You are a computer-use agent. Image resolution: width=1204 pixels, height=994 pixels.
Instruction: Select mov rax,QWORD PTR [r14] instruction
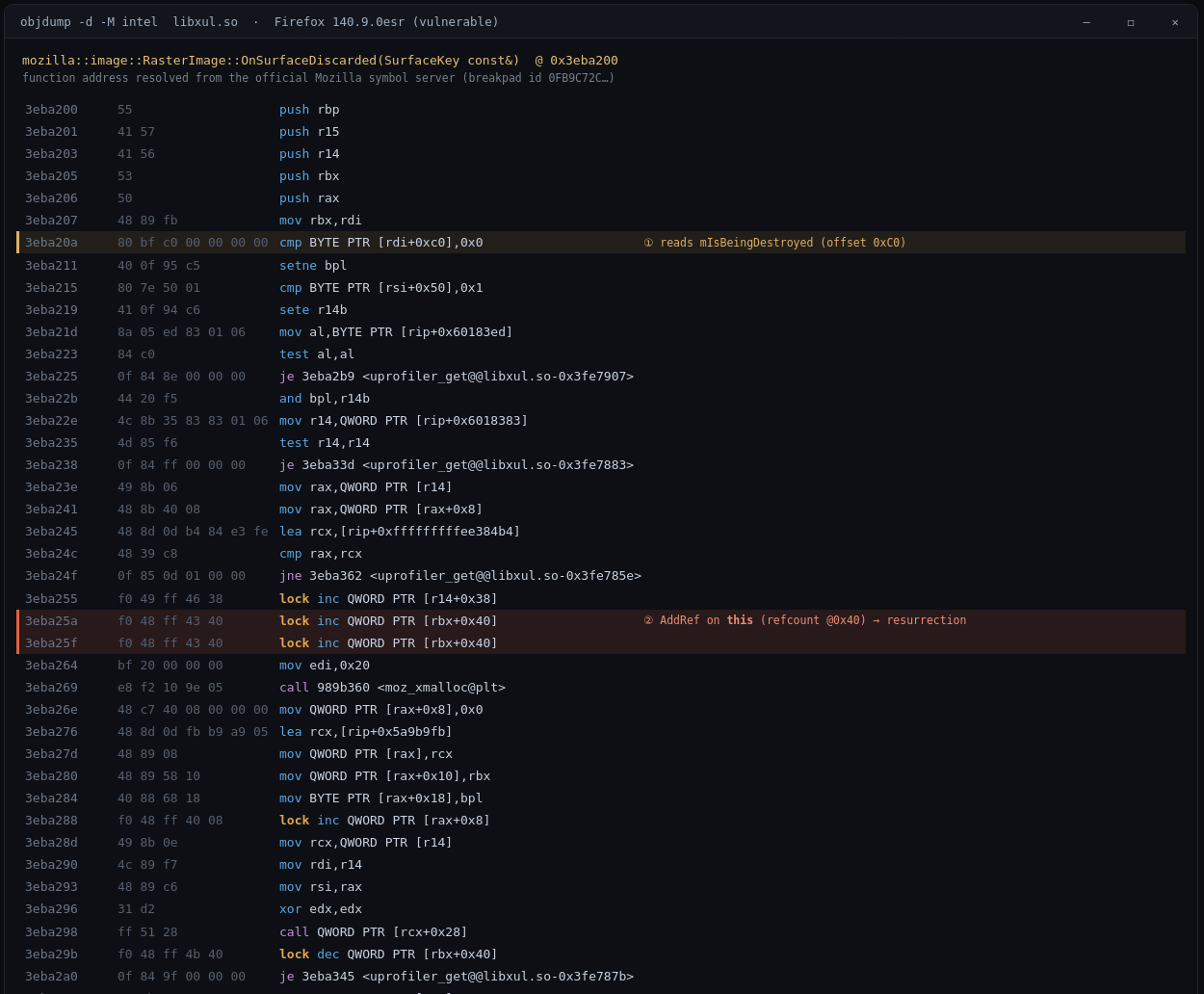(366, 486)
